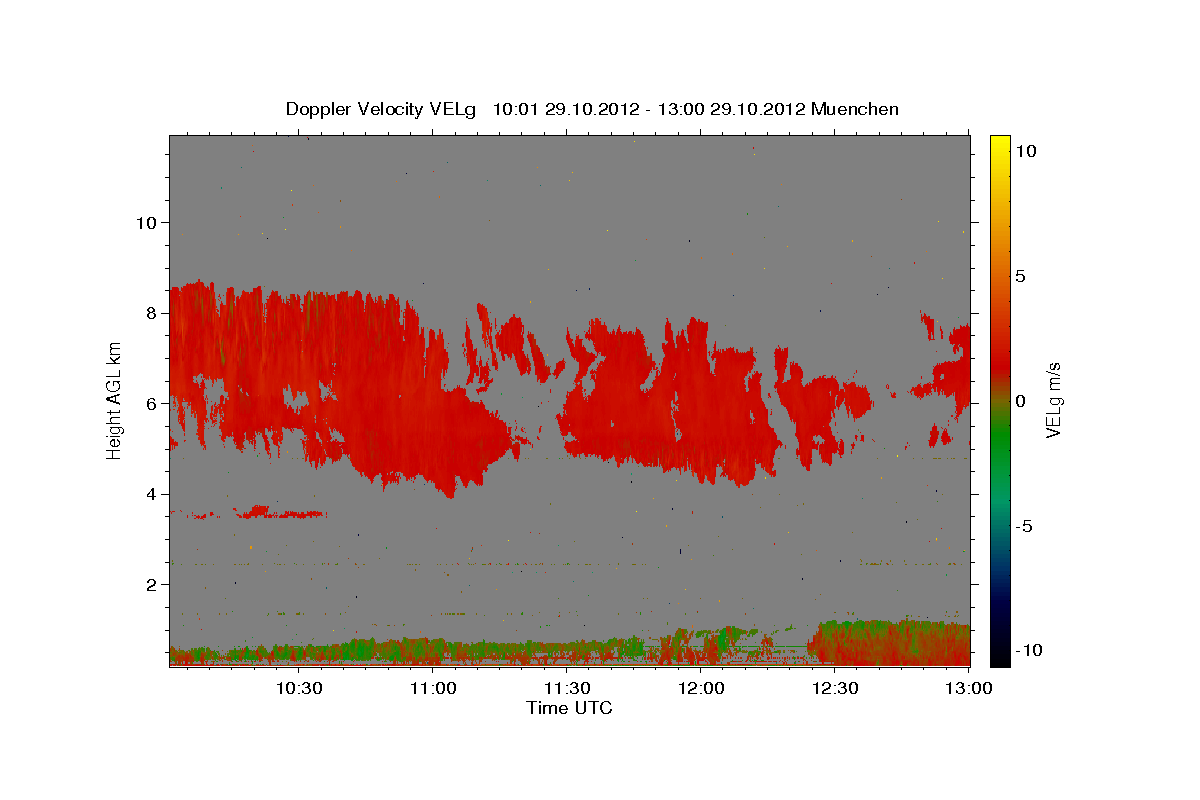Click the 'Muenchen' location label in title

tap(855, 109)
